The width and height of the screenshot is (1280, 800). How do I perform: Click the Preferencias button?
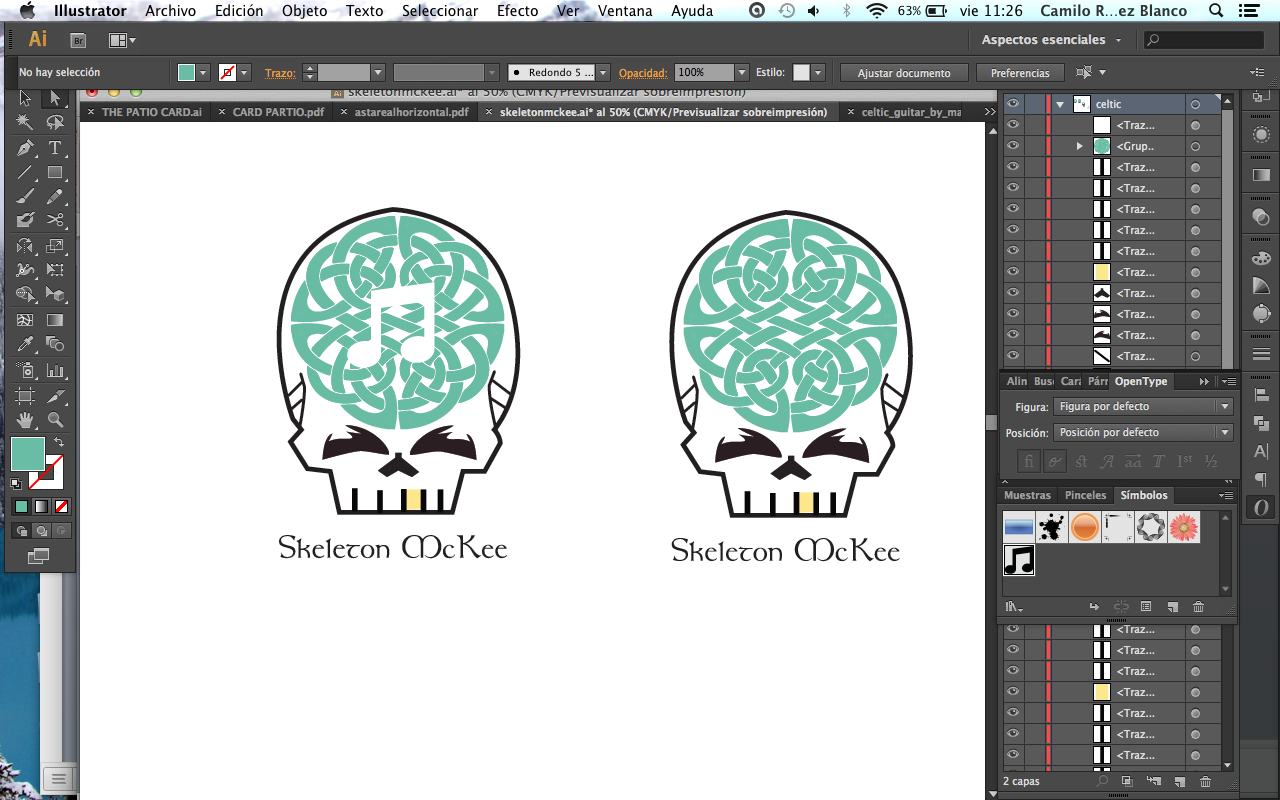coord(1020,73)
